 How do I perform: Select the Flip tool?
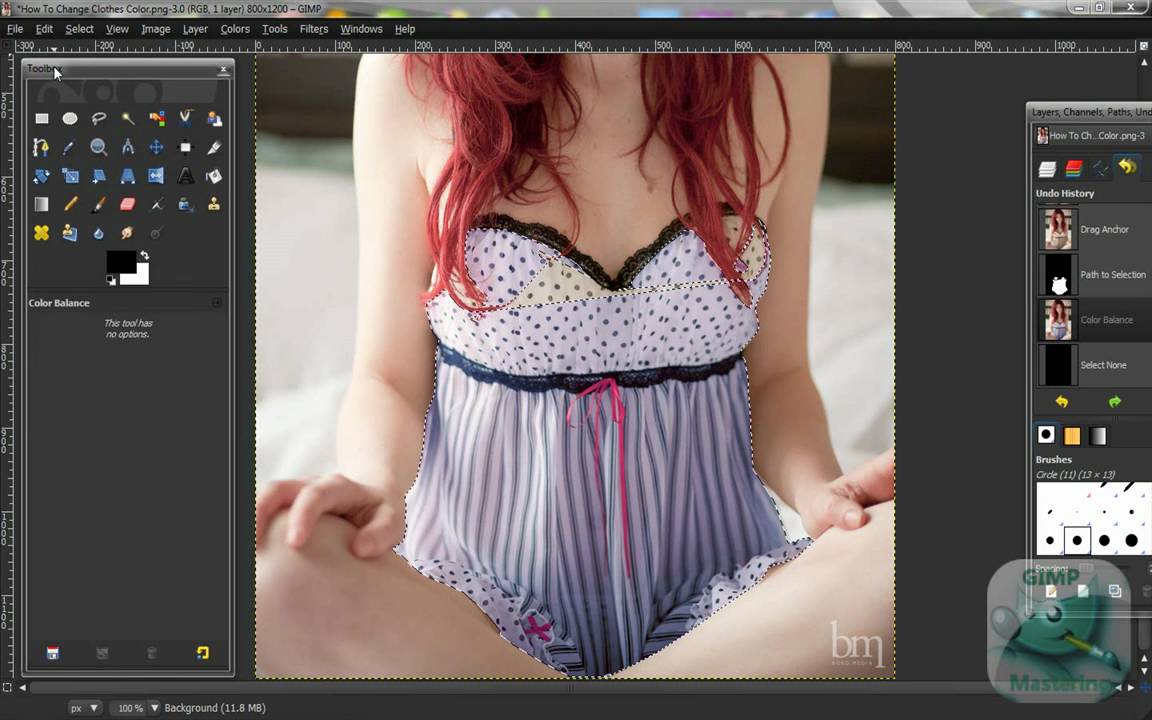pyautogui.click(x=156, y=176)
